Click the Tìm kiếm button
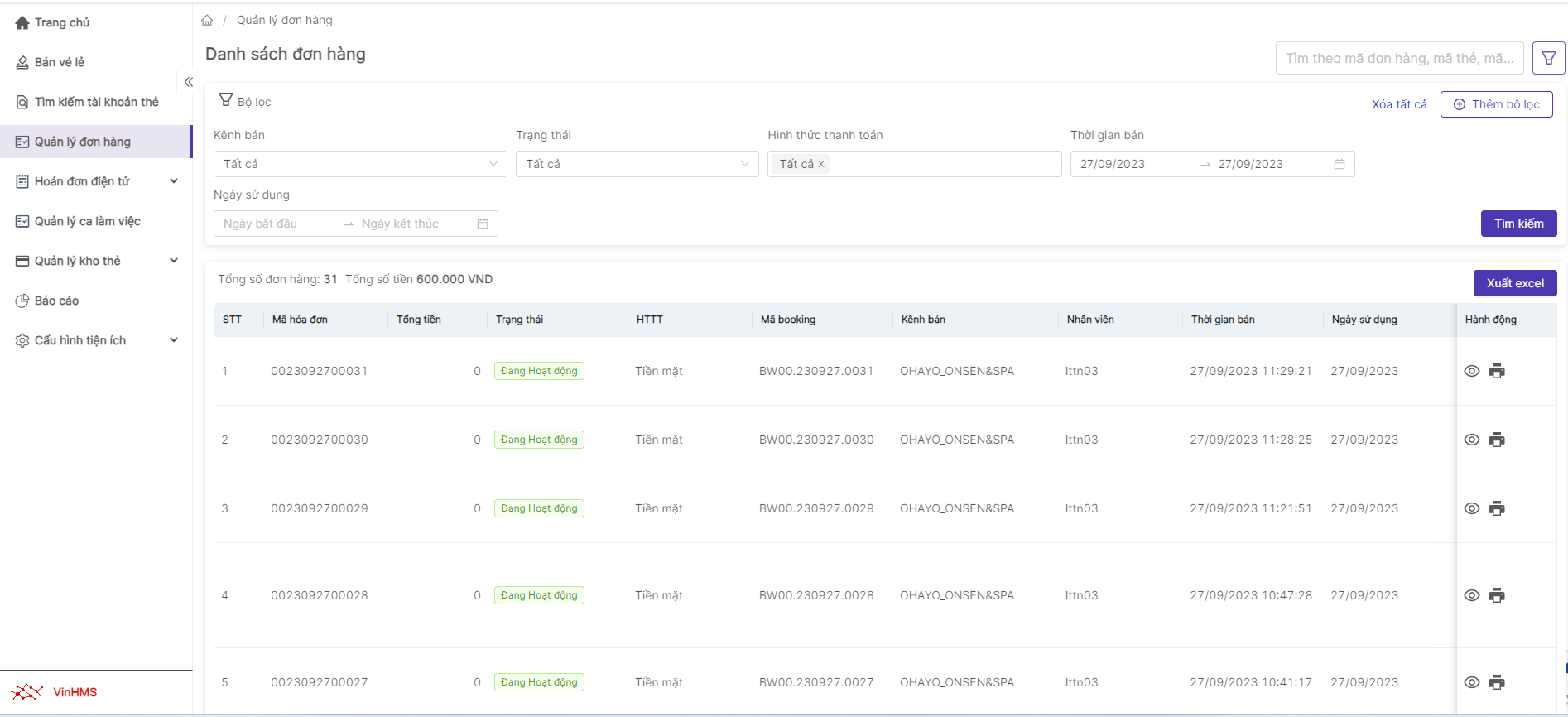The image size is (1568, 717). (1518, 224)
